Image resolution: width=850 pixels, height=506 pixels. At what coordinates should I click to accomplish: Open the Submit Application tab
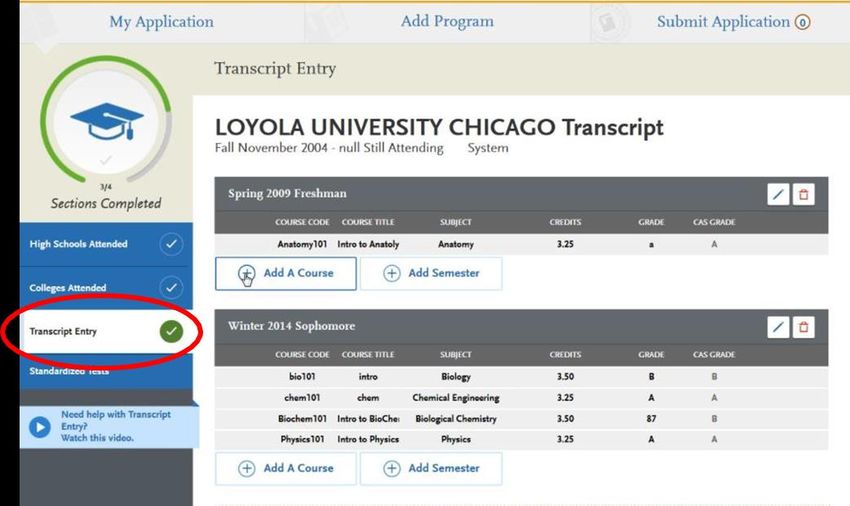[x=723, y=22]
